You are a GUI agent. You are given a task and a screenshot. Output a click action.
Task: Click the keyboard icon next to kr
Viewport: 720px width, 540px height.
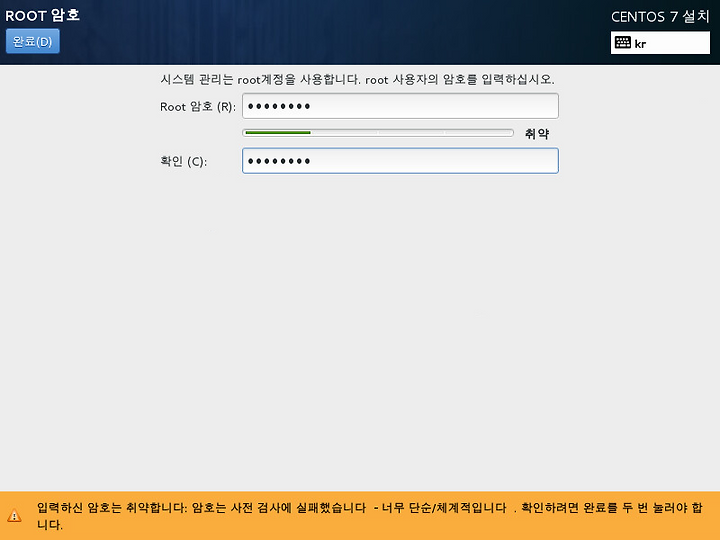[623, 43]
